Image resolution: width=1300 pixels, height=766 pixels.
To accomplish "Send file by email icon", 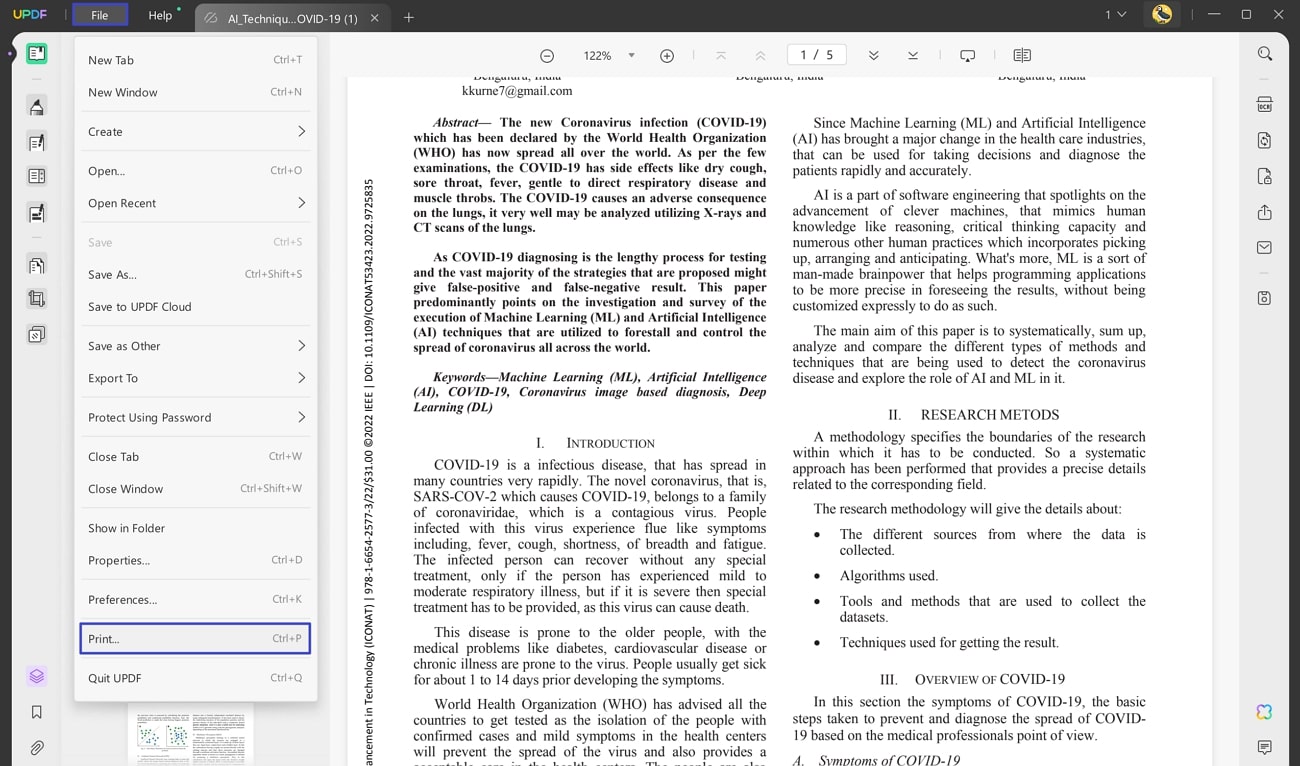I will click(x=1265, y=248).
